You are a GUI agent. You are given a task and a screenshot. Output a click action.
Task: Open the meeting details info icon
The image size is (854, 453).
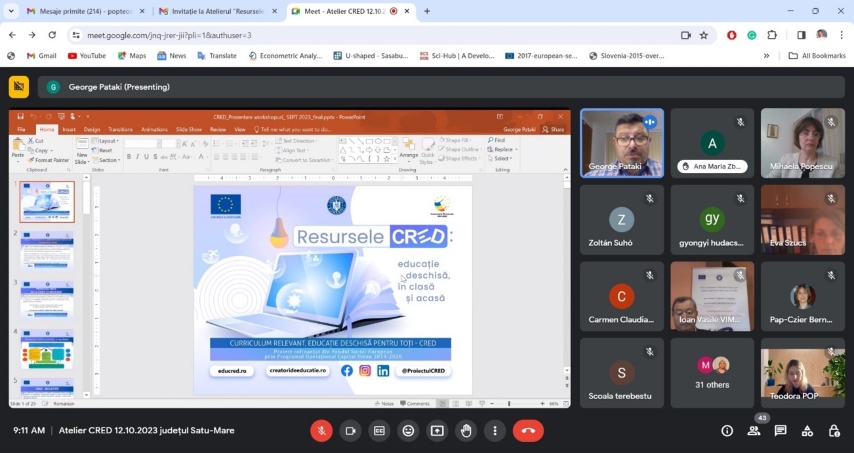pyautogui.click(x=727, y=431)
